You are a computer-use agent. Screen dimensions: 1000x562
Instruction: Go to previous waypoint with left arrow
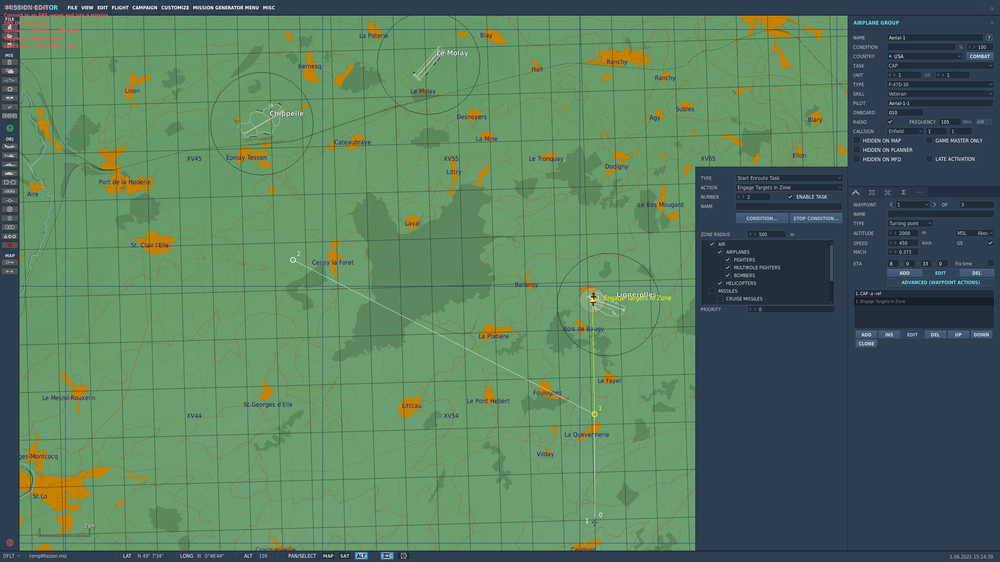point(891,205)
